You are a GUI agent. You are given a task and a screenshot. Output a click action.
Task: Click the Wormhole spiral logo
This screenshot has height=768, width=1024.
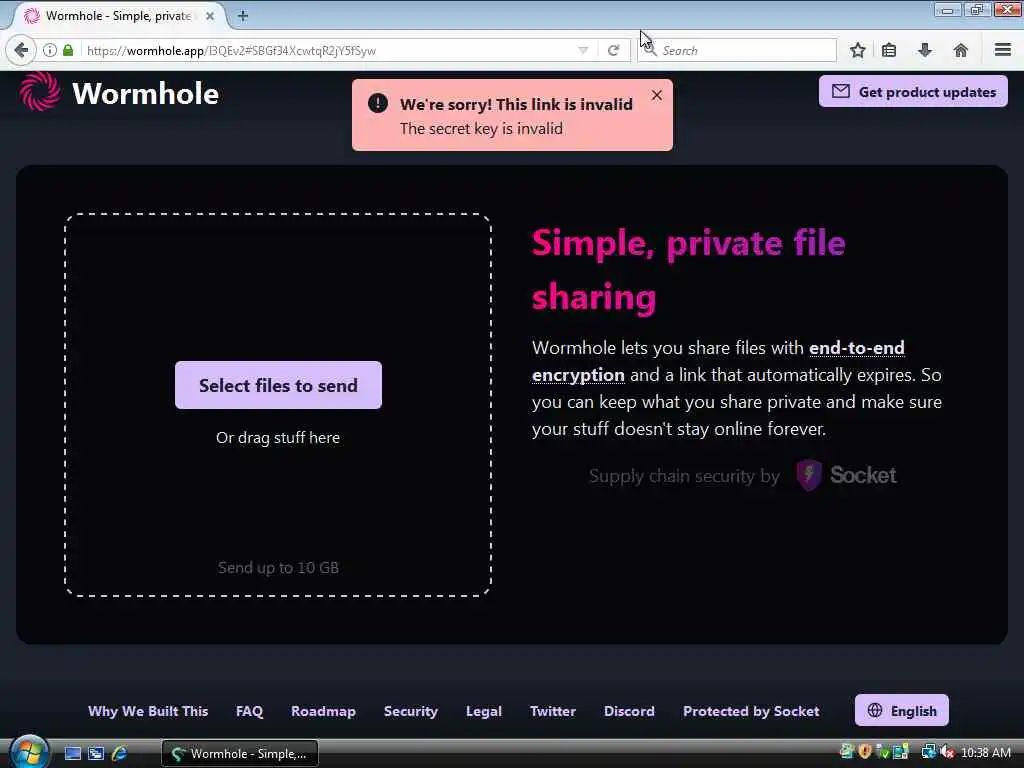(40, 91)
